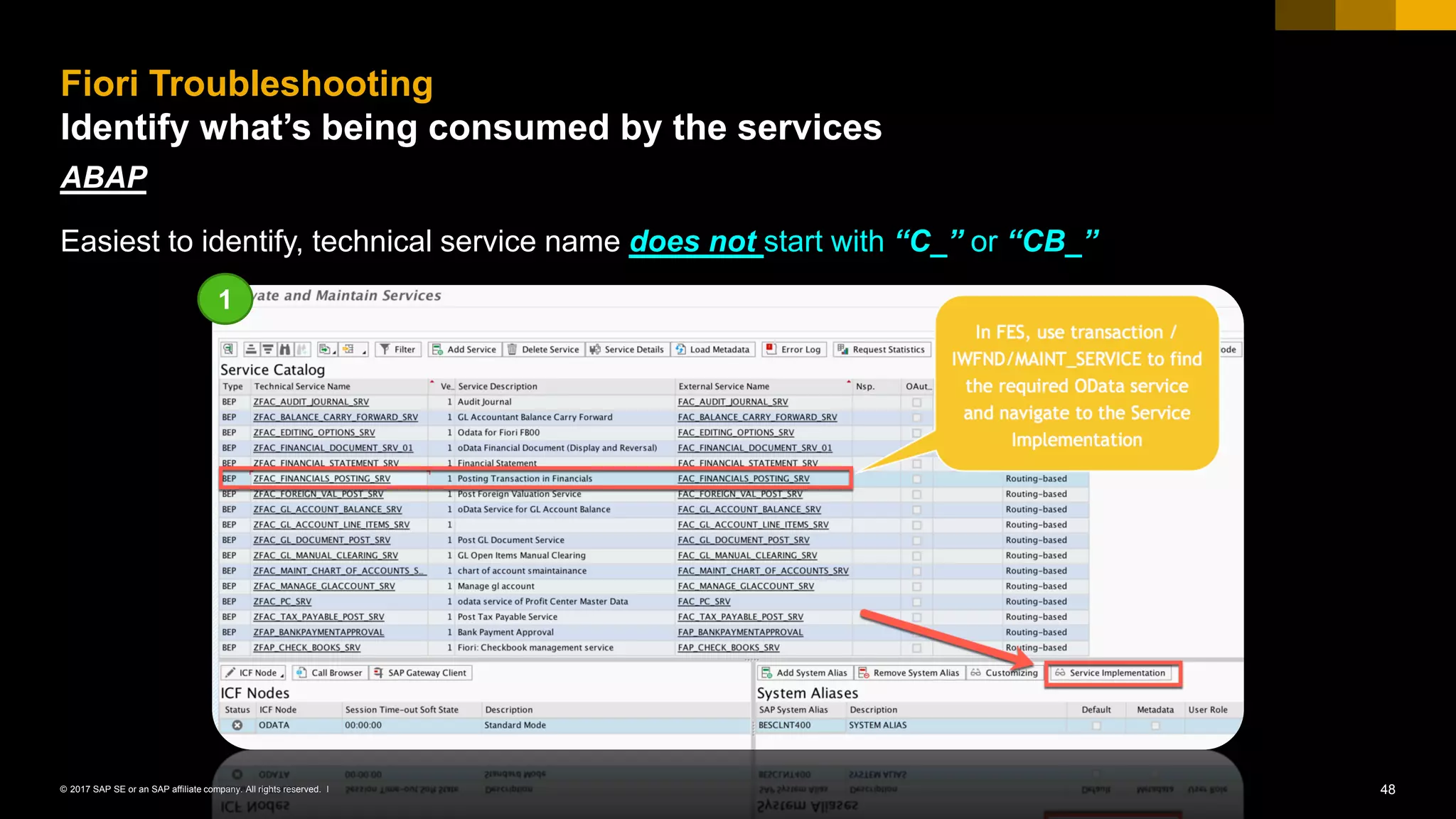Click the Find binoculars icon
This screenshot has height=819, width=1456.
tap(284, 349)
